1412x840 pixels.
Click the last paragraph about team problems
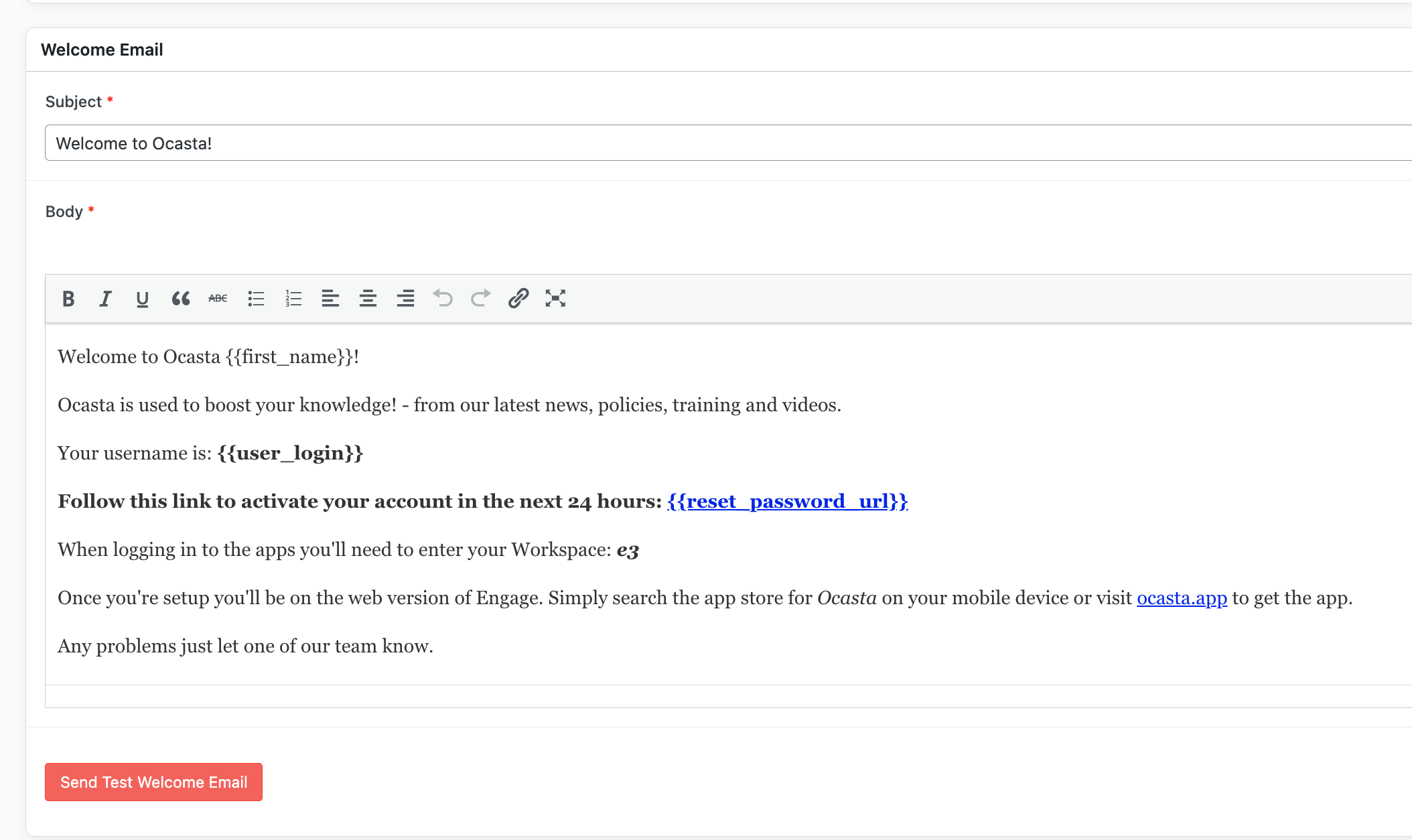pos(245,646)
